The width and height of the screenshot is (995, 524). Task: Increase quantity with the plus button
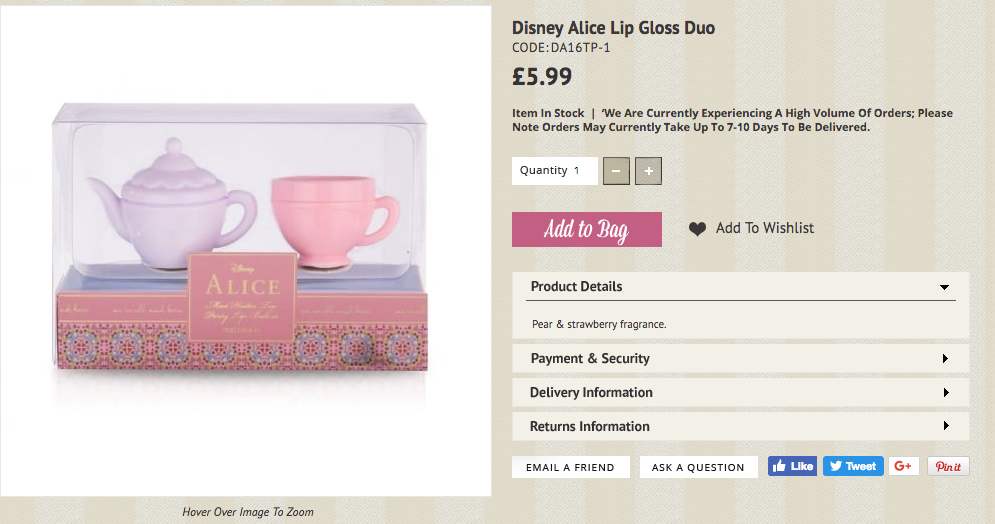[x=649, y=171]
